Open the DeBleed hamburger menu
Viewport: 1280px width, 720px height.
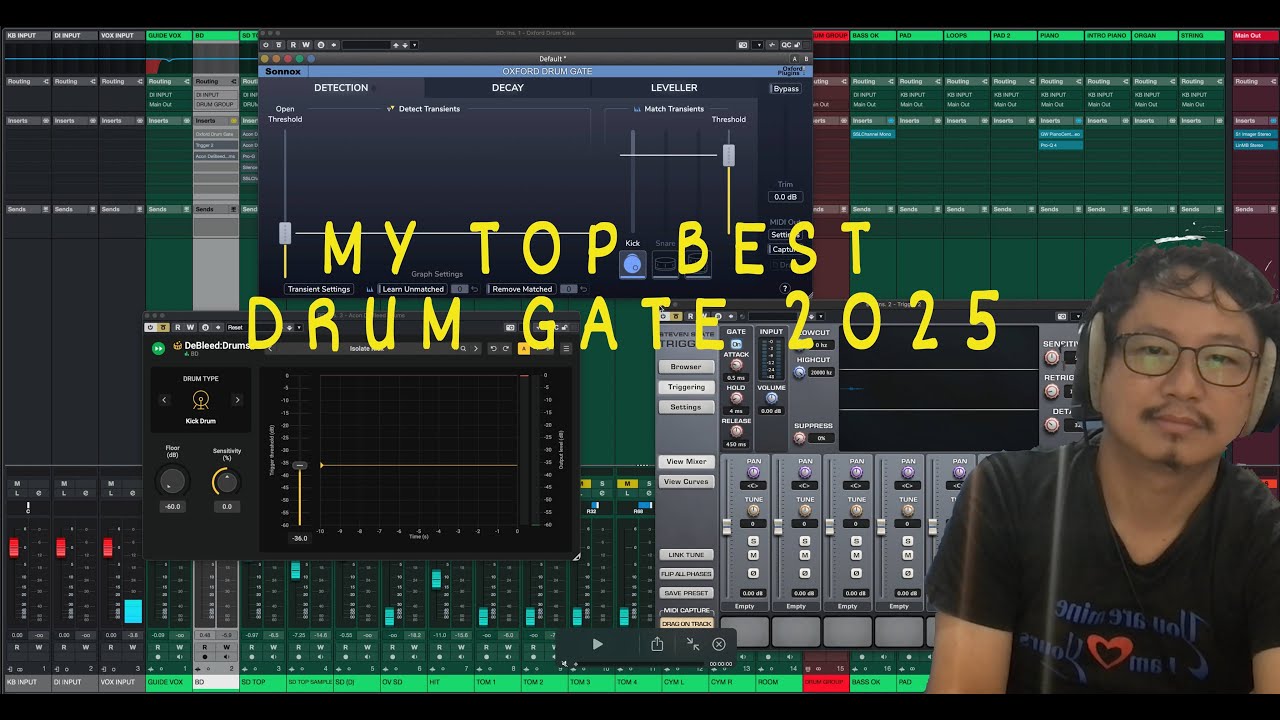click(x=566, y=349)
